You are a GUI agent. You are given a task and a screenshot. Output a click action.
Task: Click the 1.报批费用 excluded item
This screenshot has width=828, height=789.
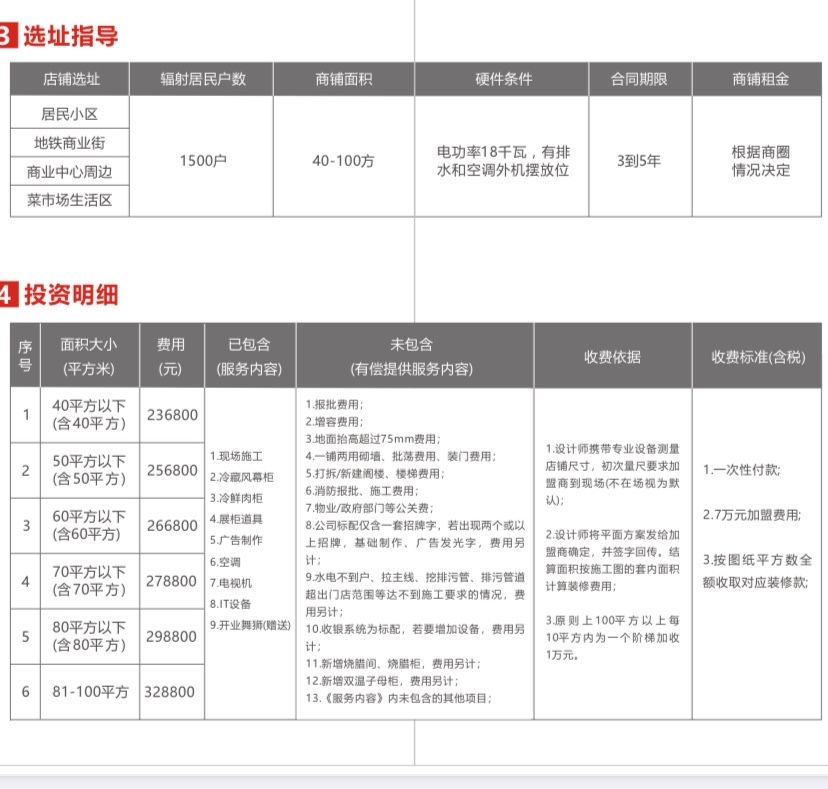click(x=335, y=403)
